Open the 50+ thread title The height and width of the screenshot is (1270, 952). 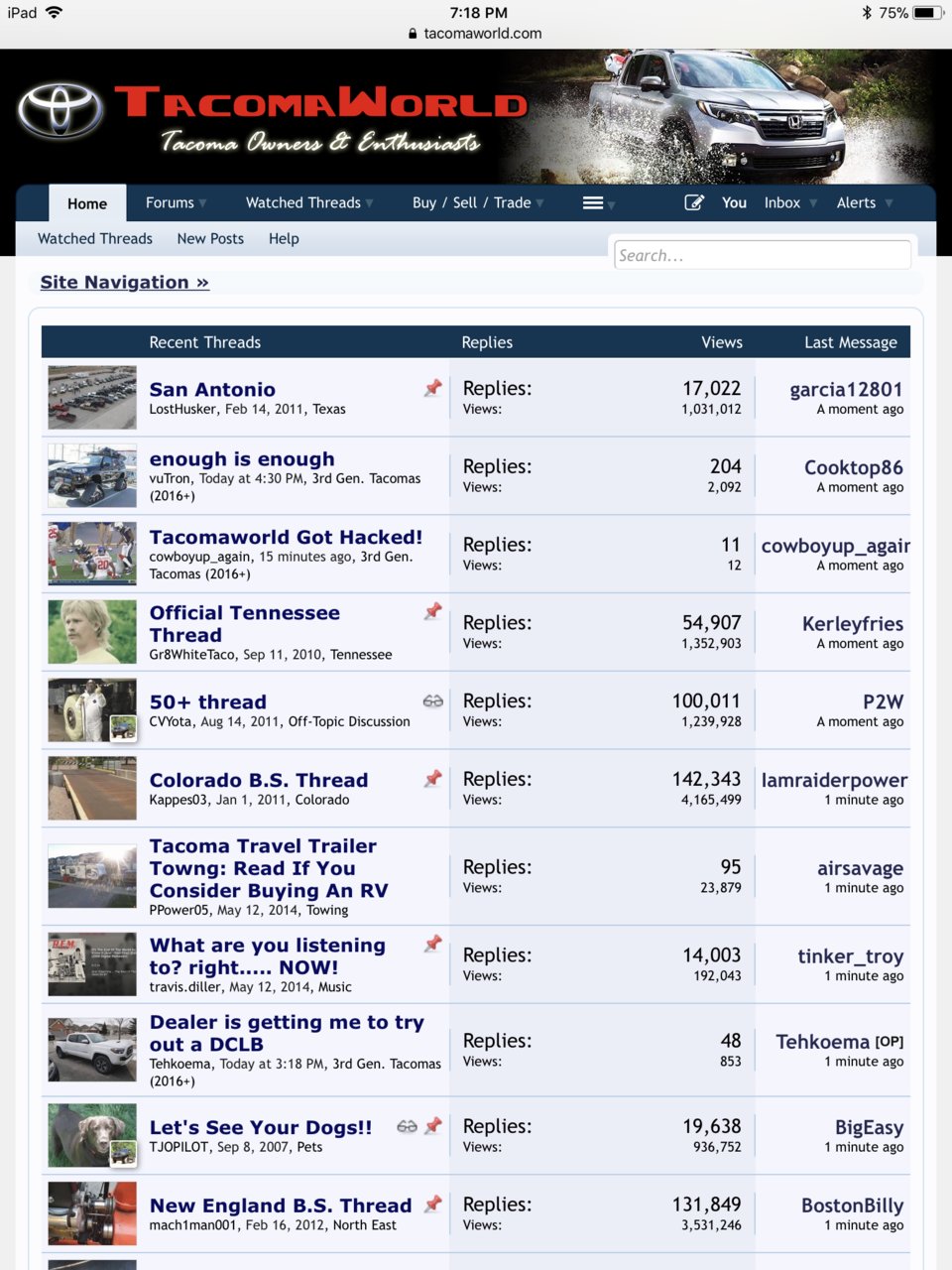click(208, 701)
